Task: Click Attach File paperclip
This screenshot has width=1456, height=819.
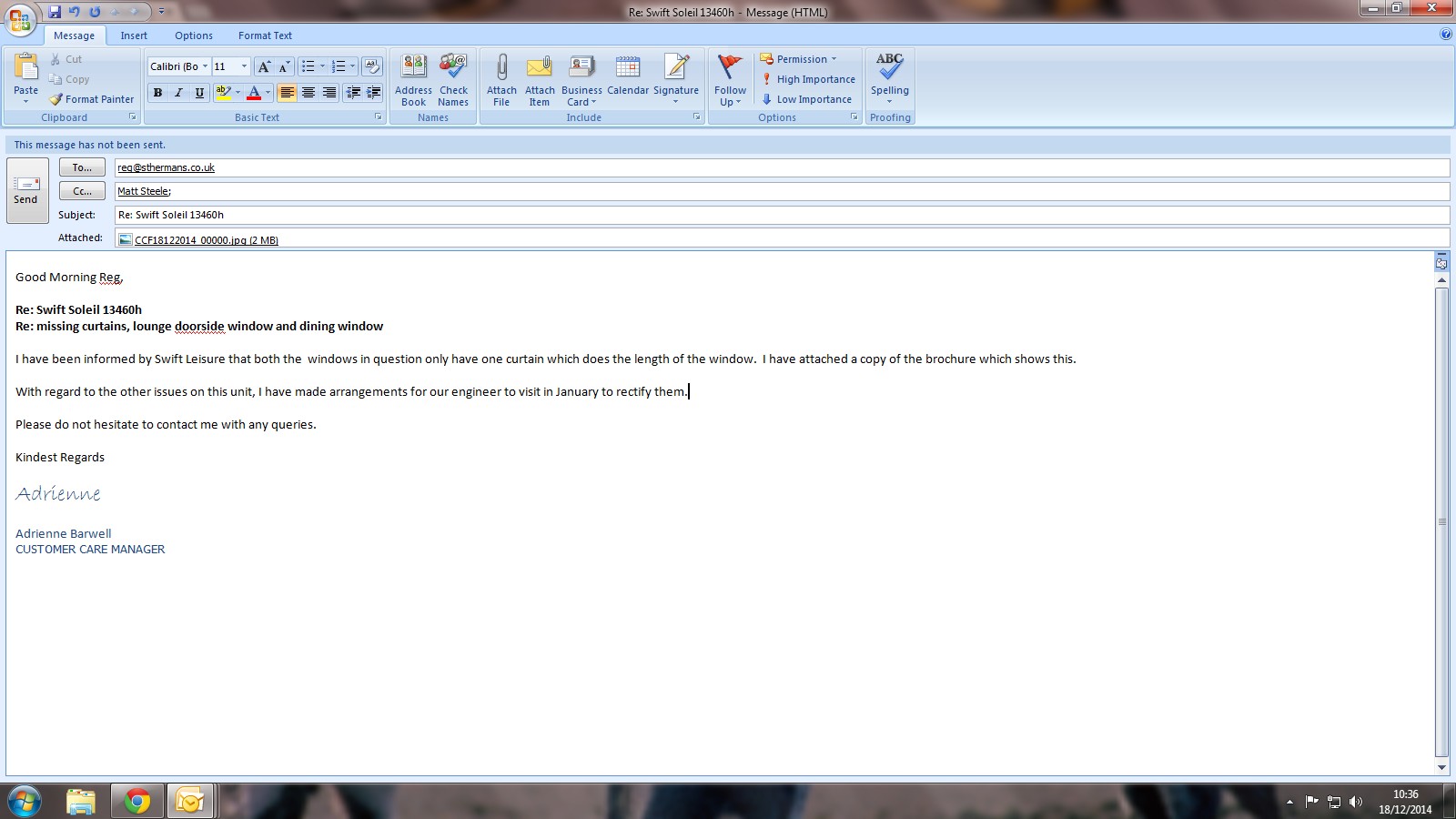Action: click(x=501, y=80)
